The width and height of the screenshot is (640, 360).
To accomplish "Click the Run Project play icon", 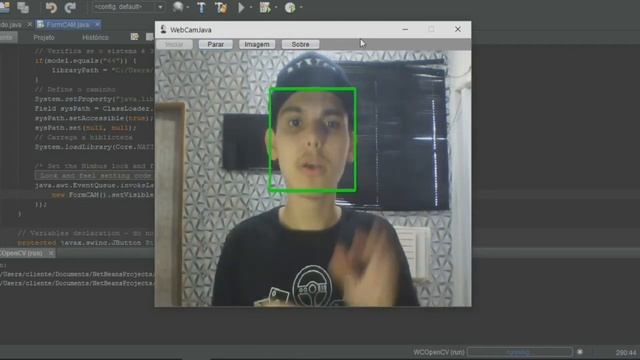I will tap(241, 7).
